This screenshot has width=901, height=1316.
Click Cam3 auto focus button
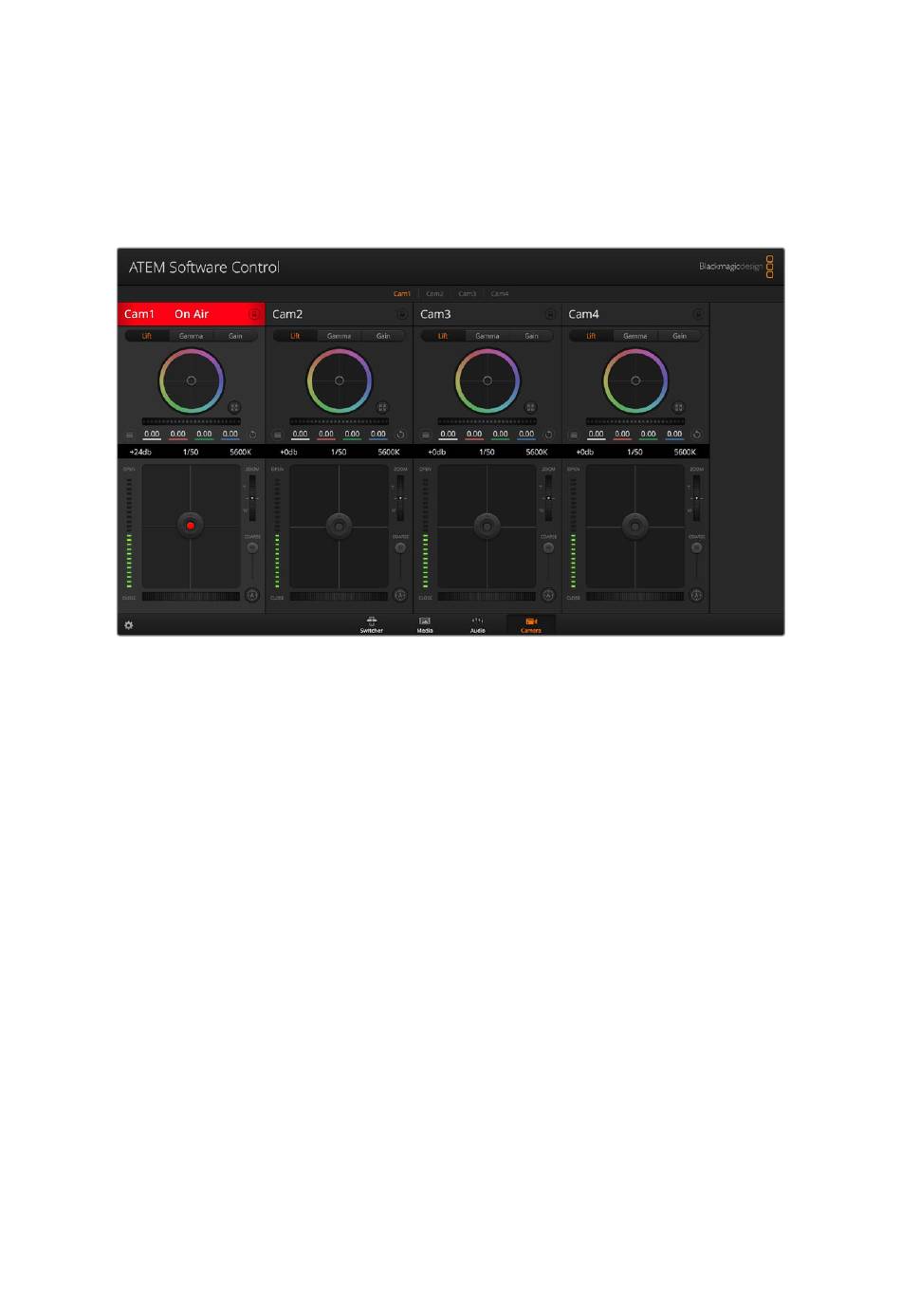[548, 595]
